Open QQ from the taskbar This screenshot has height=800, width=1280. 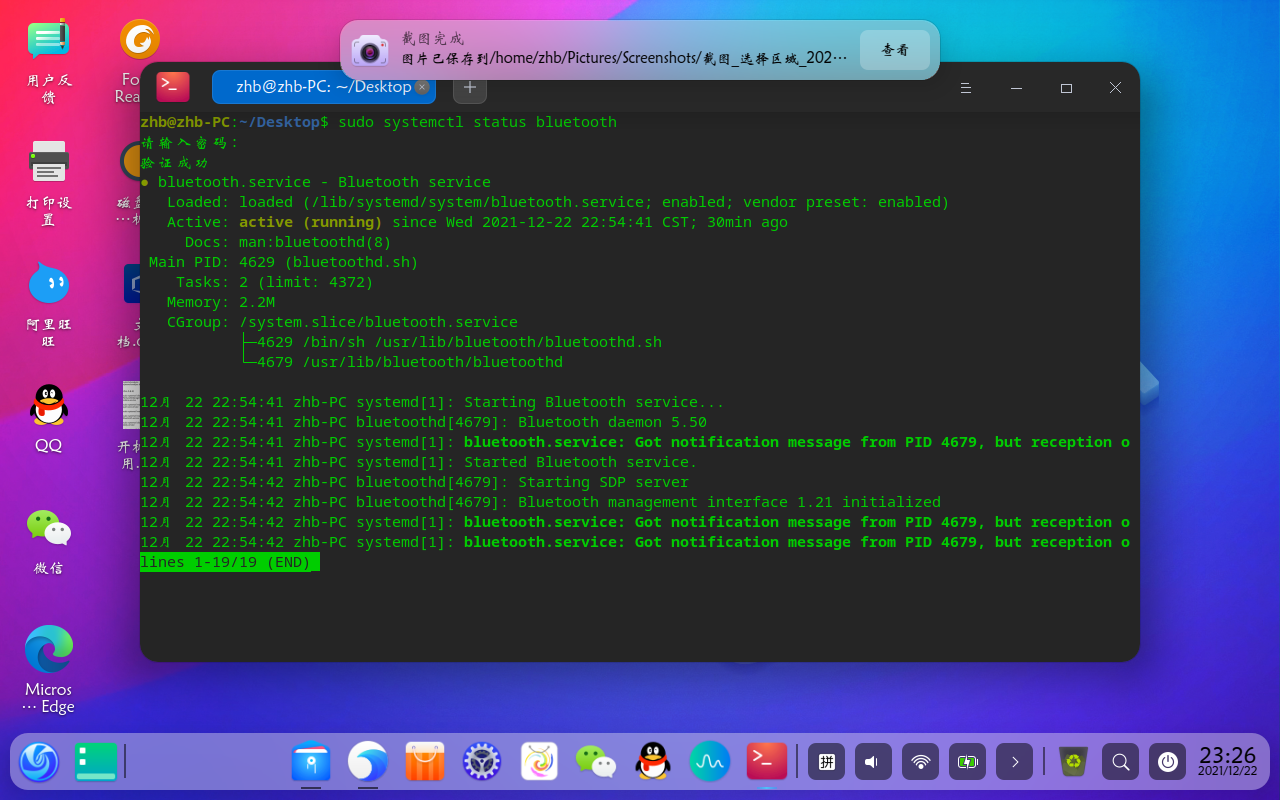[x=652, y=761]
